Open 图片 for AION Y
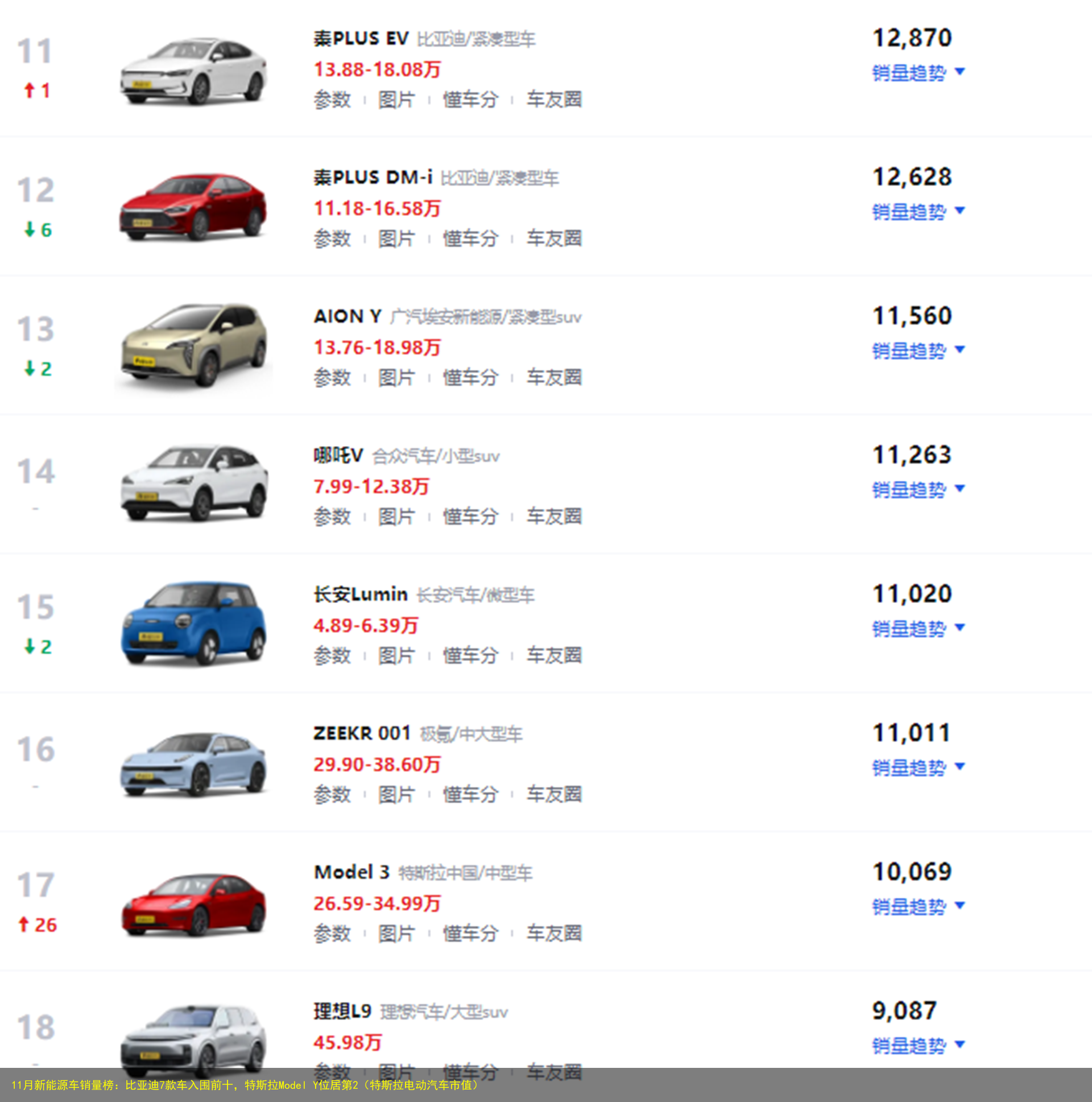 click(x=397, y=378)
